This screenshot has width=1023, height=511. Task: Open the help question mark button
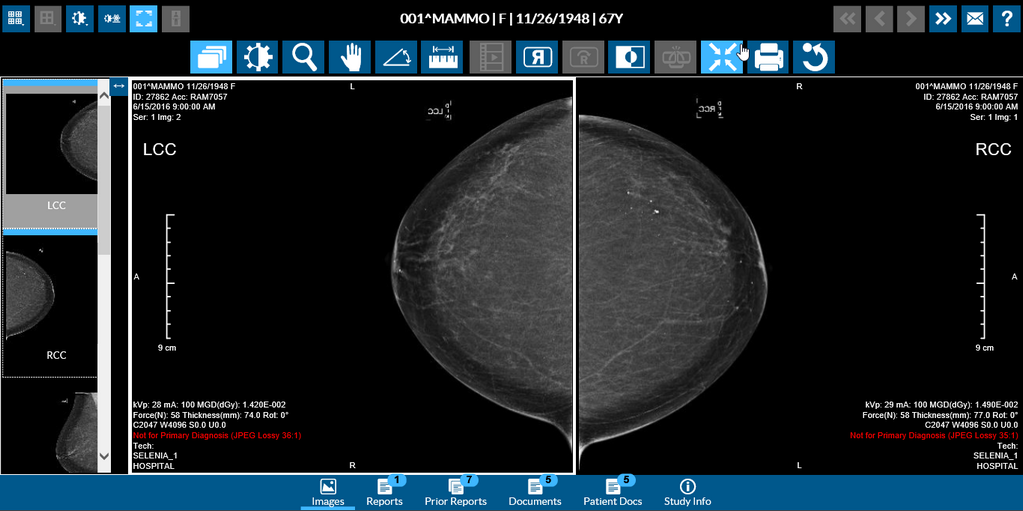coord(1007,18)
